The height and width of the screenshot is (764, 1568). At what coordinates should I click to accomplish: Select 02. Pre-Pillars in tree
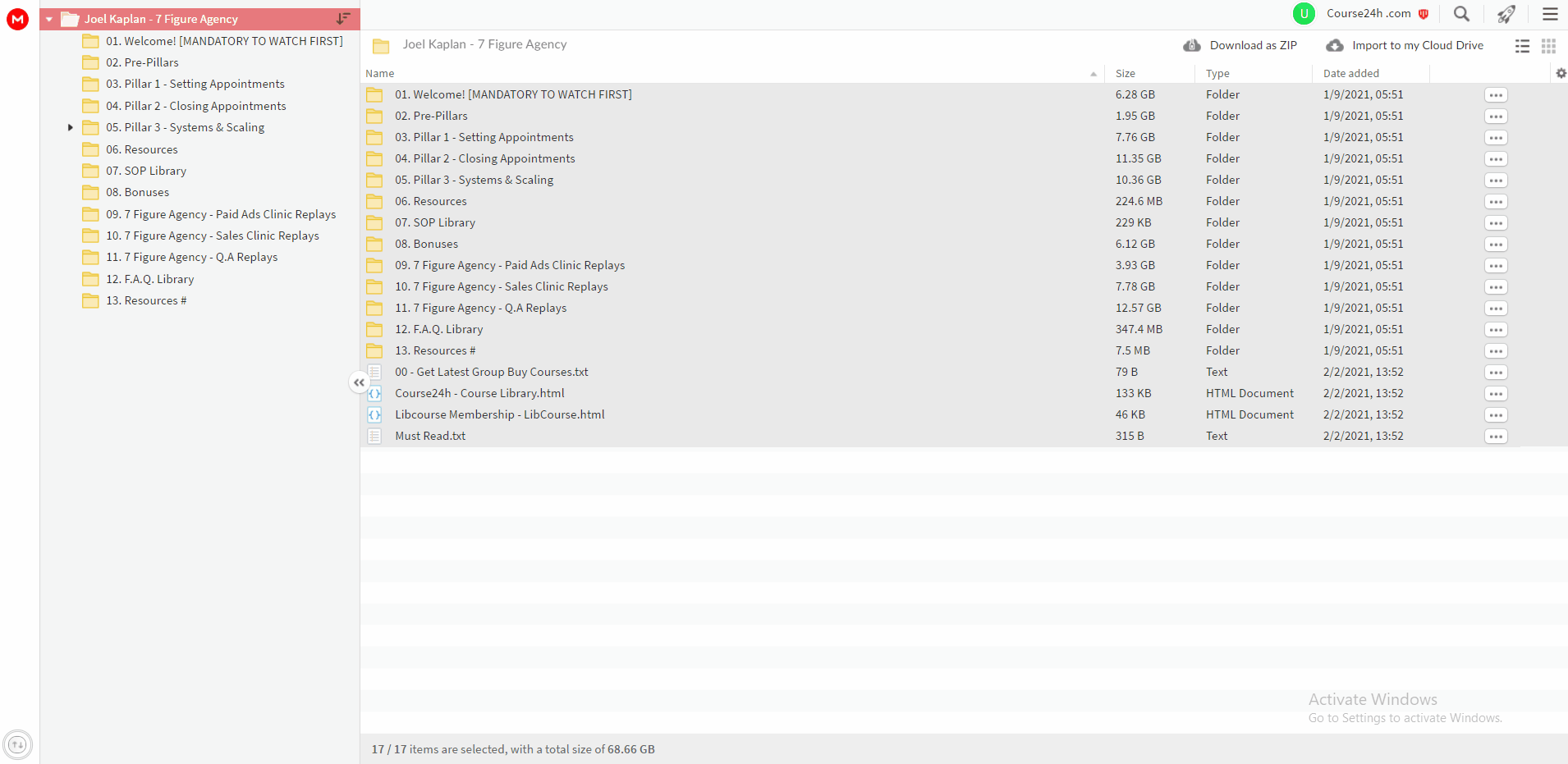click(142, 62)
